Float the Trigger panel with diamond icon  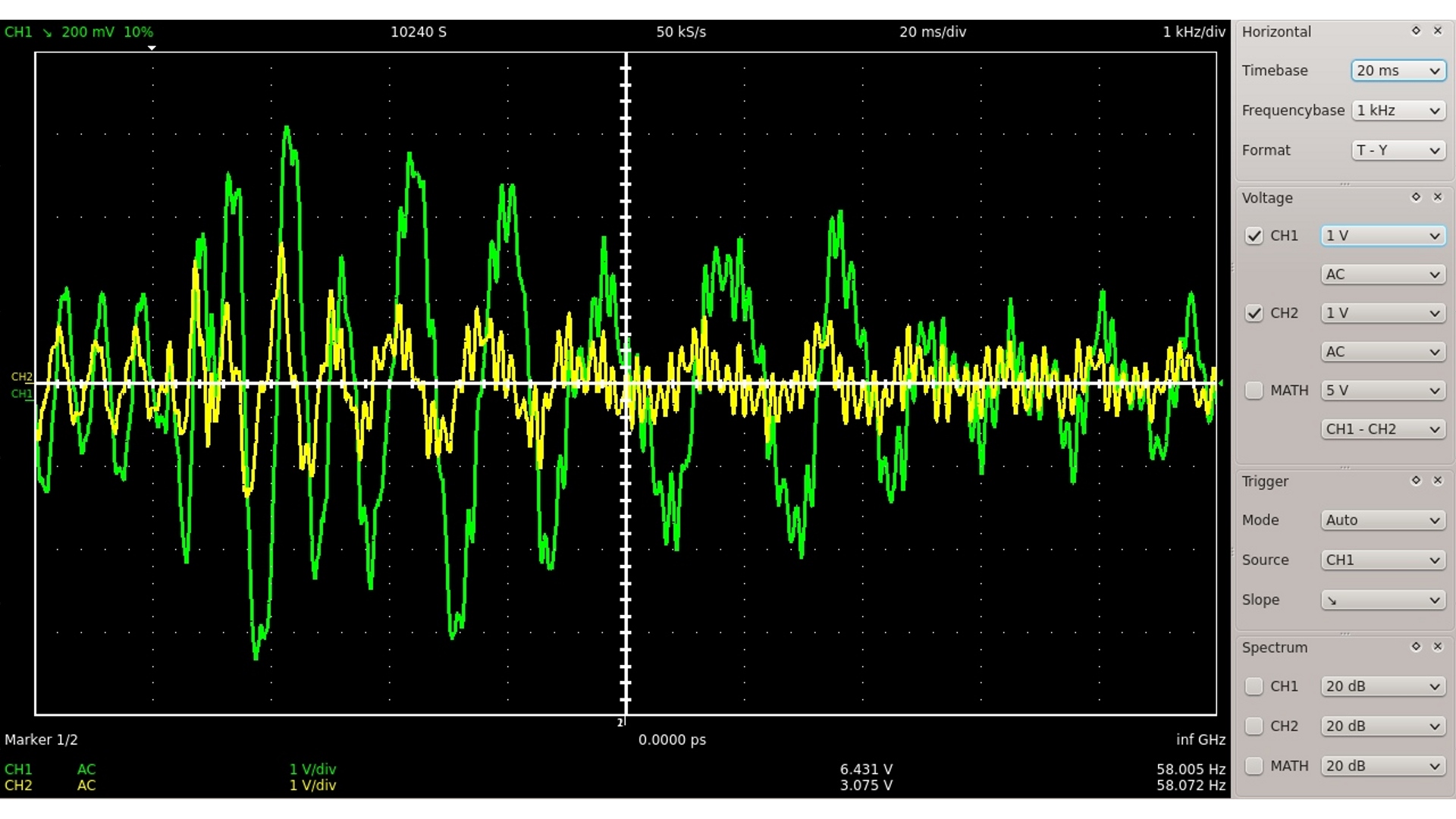click(1415, 481)
